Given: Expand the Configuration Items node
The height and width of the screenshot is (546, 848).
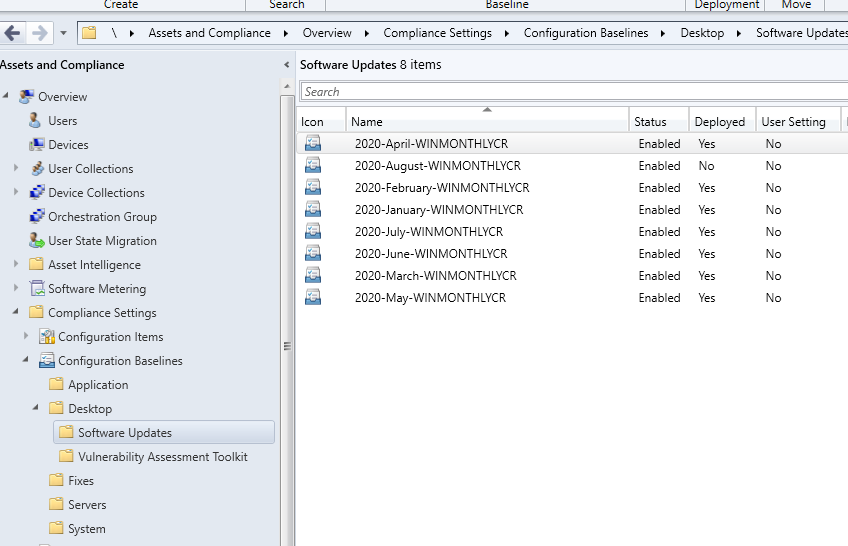Looking at the screenshot, I should click(26, 336).
